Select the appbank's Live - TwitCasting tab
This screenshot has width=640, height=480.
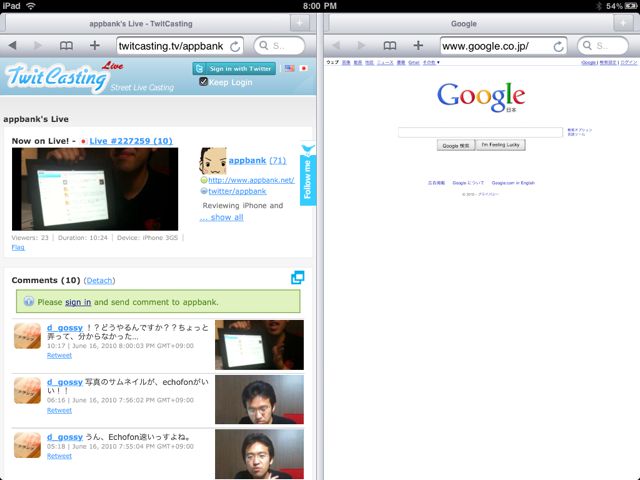(x=141, y=24)
